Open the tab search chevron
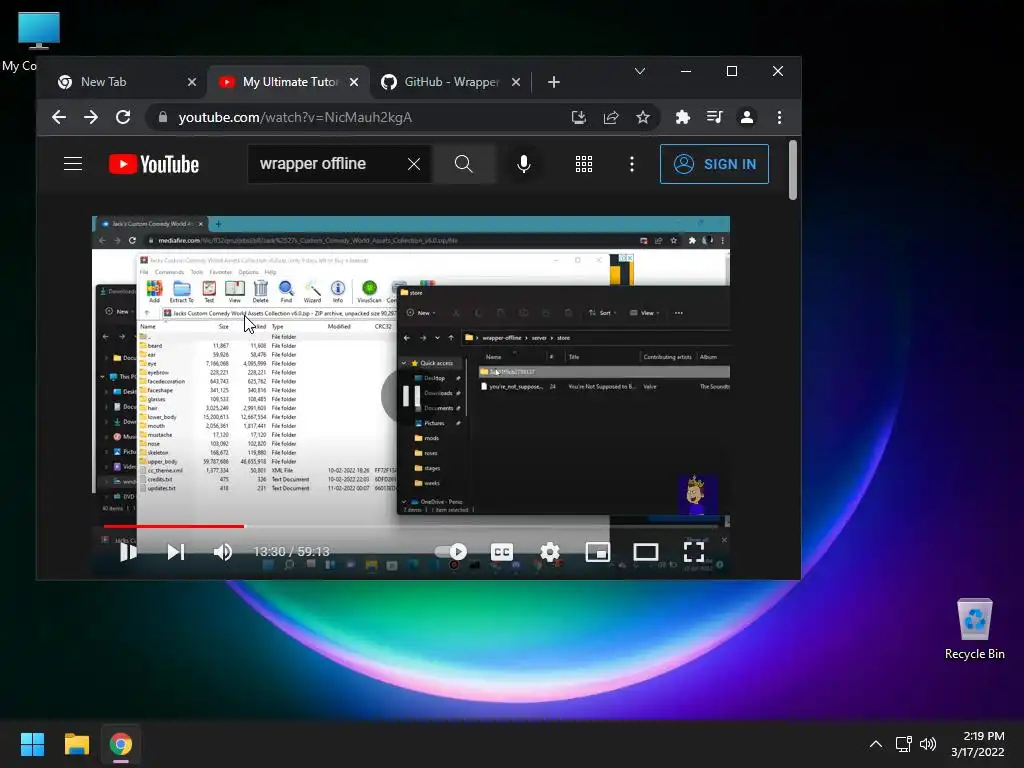1024x768 pixels. 640,71
